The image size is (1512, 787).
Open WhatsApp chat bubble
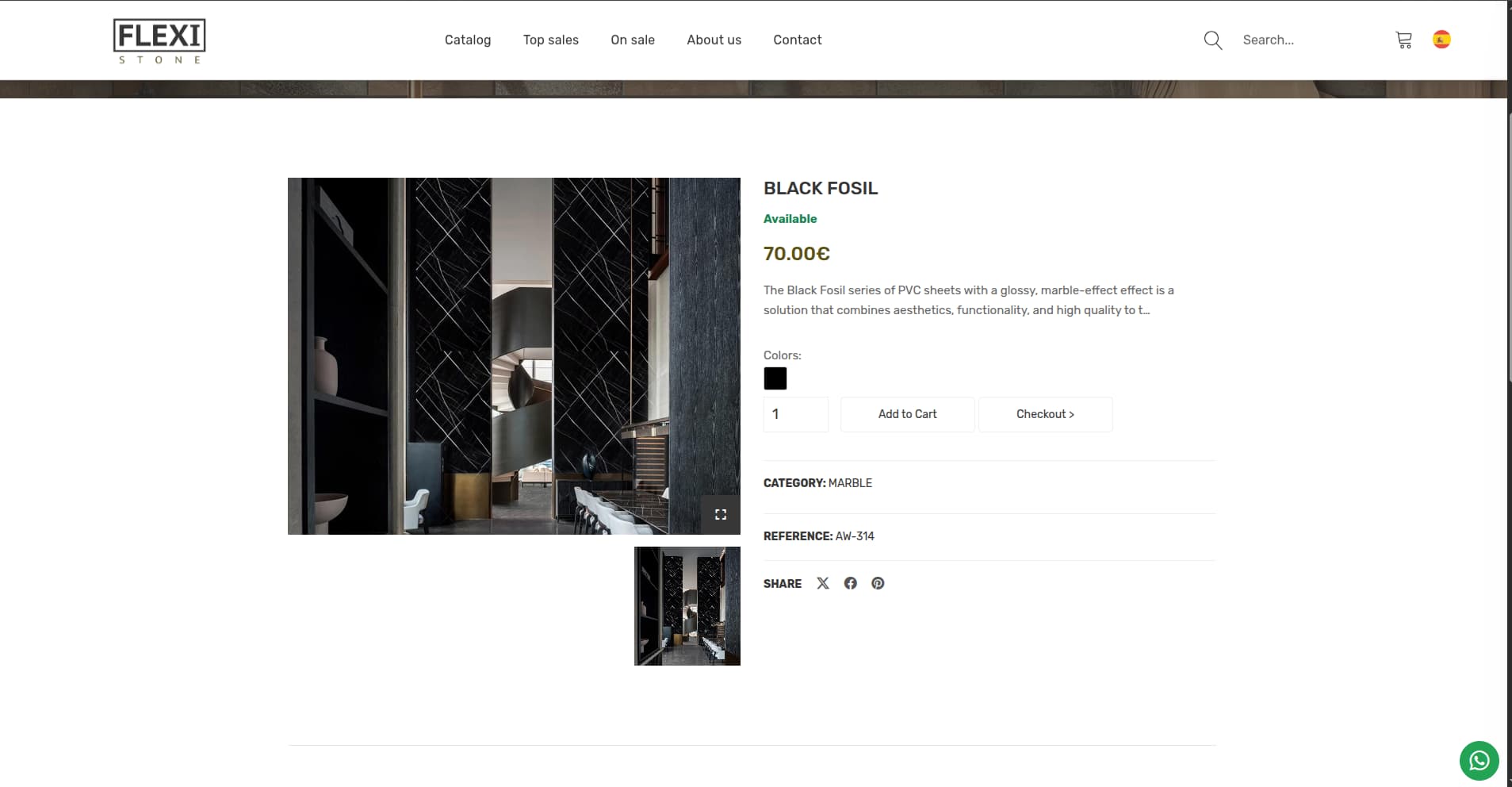(1479, 761)
